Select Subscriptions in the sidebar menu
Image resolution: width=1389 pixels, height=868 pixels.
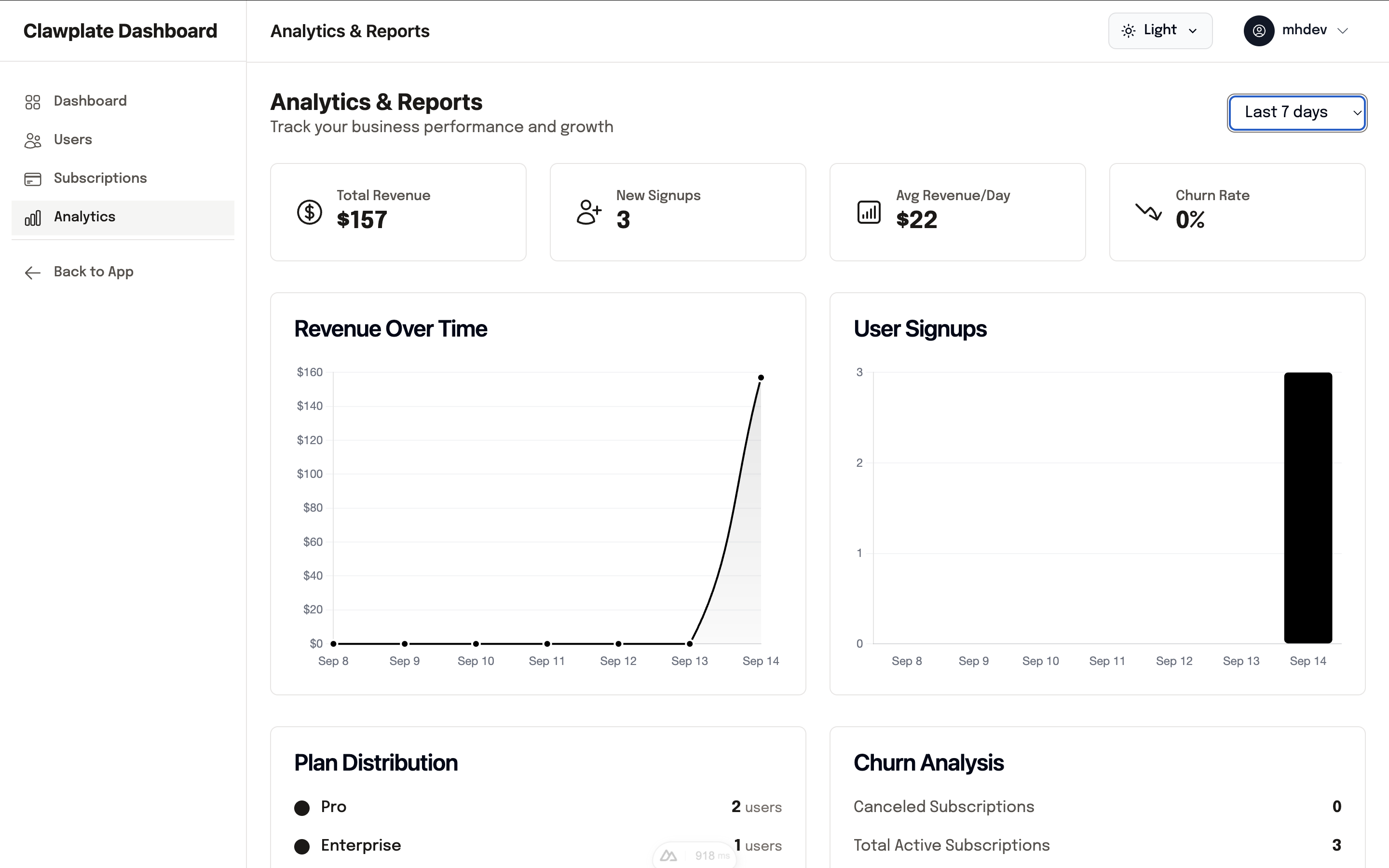coord(100,178)
